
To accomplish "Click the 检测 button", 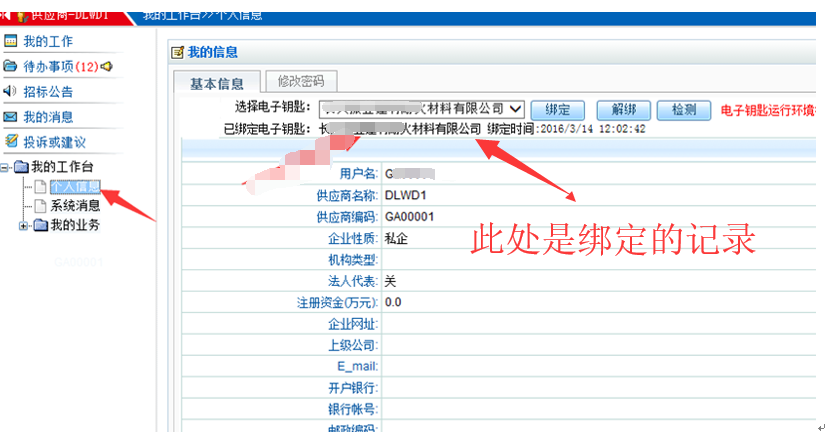I will (x=684, y=110).
